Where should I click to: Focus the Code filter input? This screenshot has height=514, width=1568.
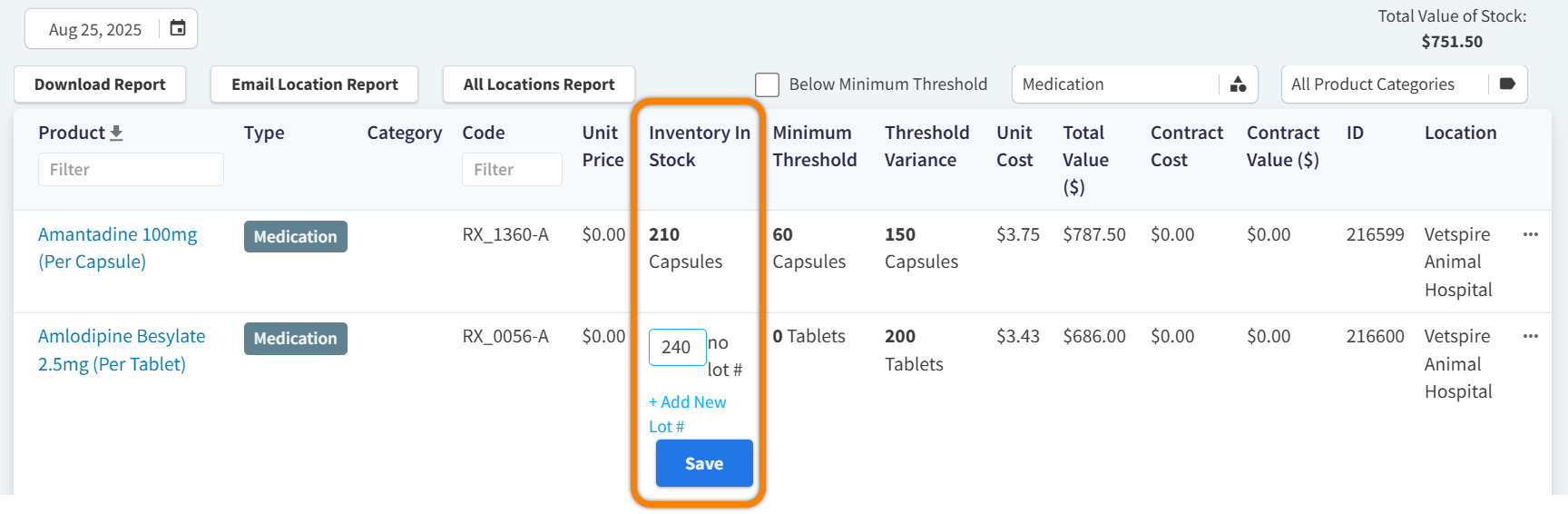(512, 170)
